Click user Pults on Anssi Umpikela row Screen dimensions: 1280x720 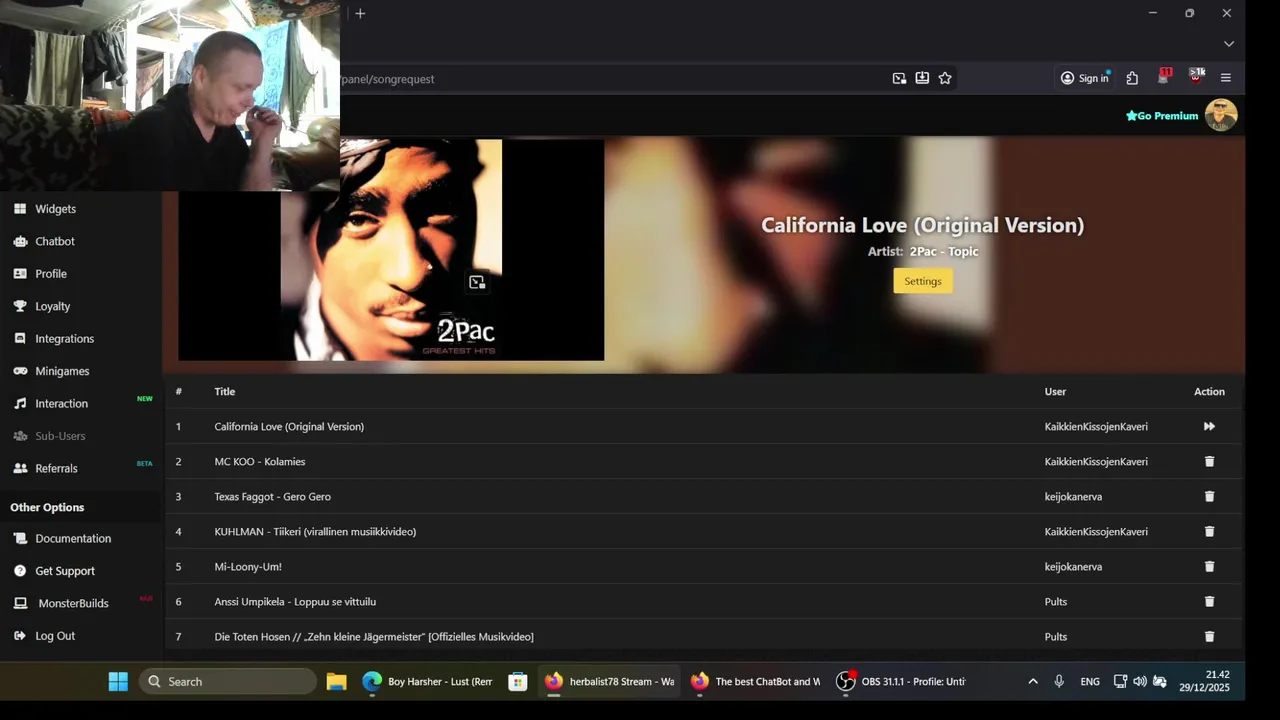click(1055, 601)
